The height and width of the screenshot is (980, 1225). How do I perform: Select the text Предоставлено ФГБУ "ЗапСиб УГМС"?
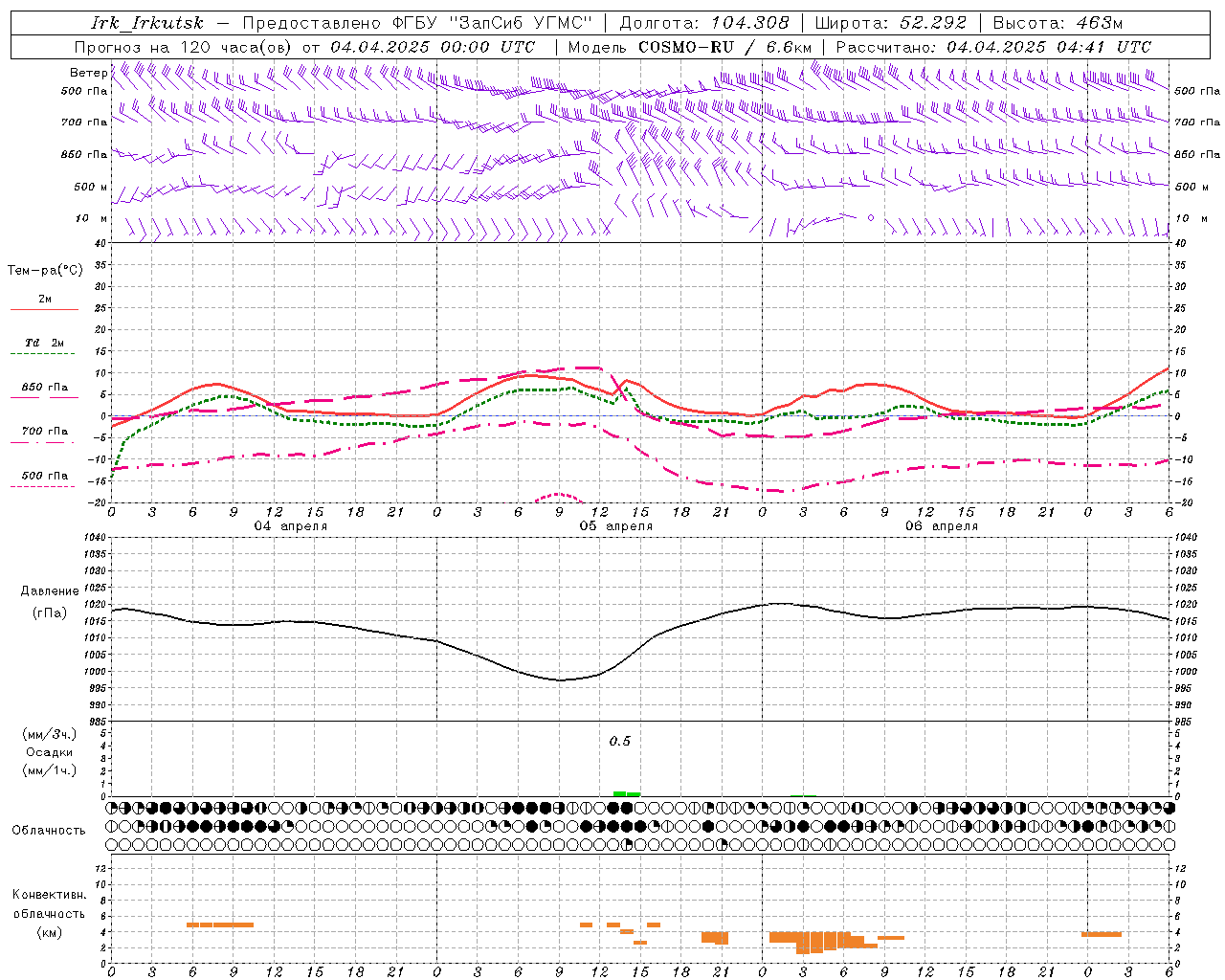coord(417,23)
